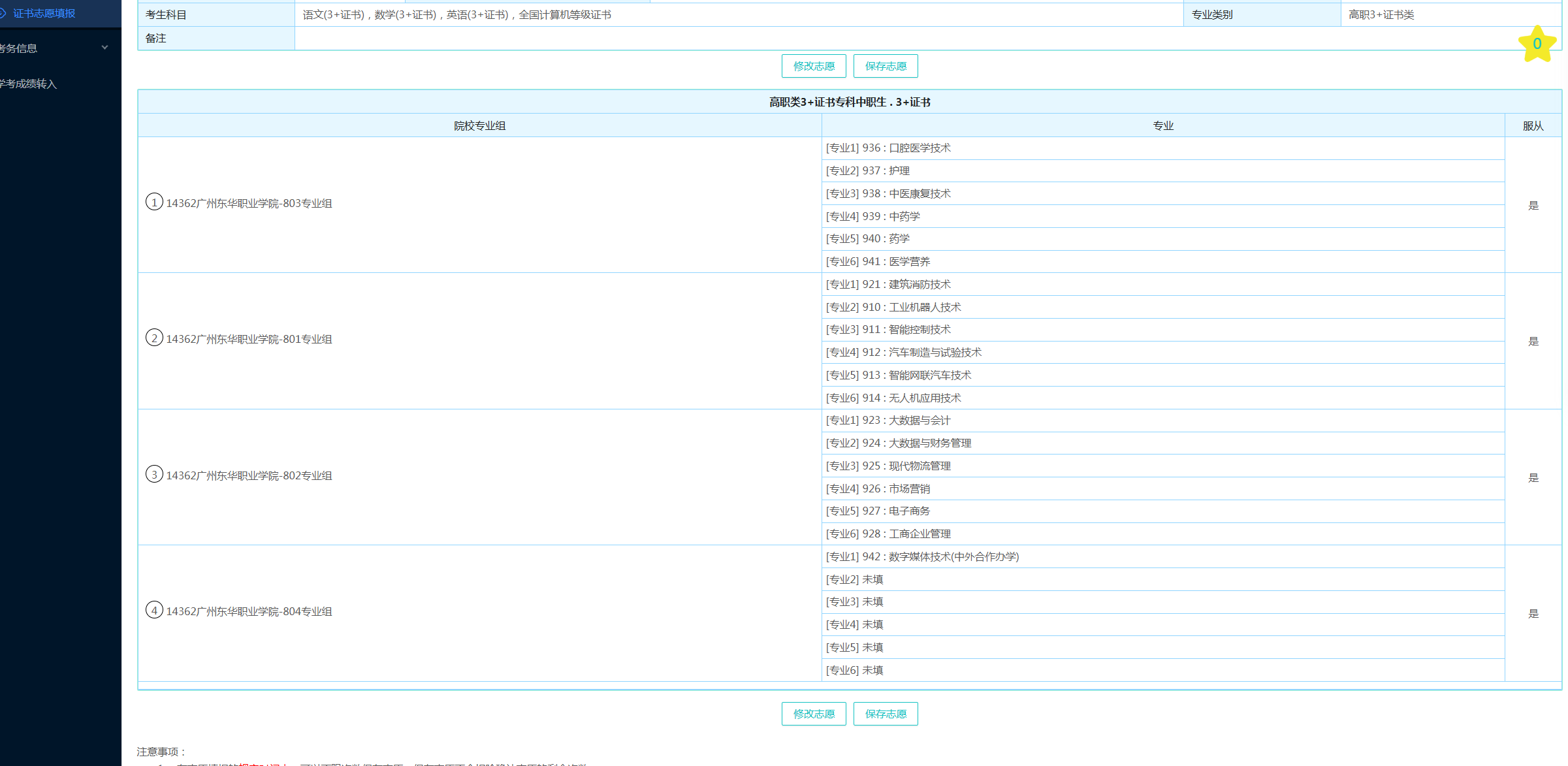Click the circled number 3 marker
This screenshot has width=1568, height=766.
click(154, 474)
